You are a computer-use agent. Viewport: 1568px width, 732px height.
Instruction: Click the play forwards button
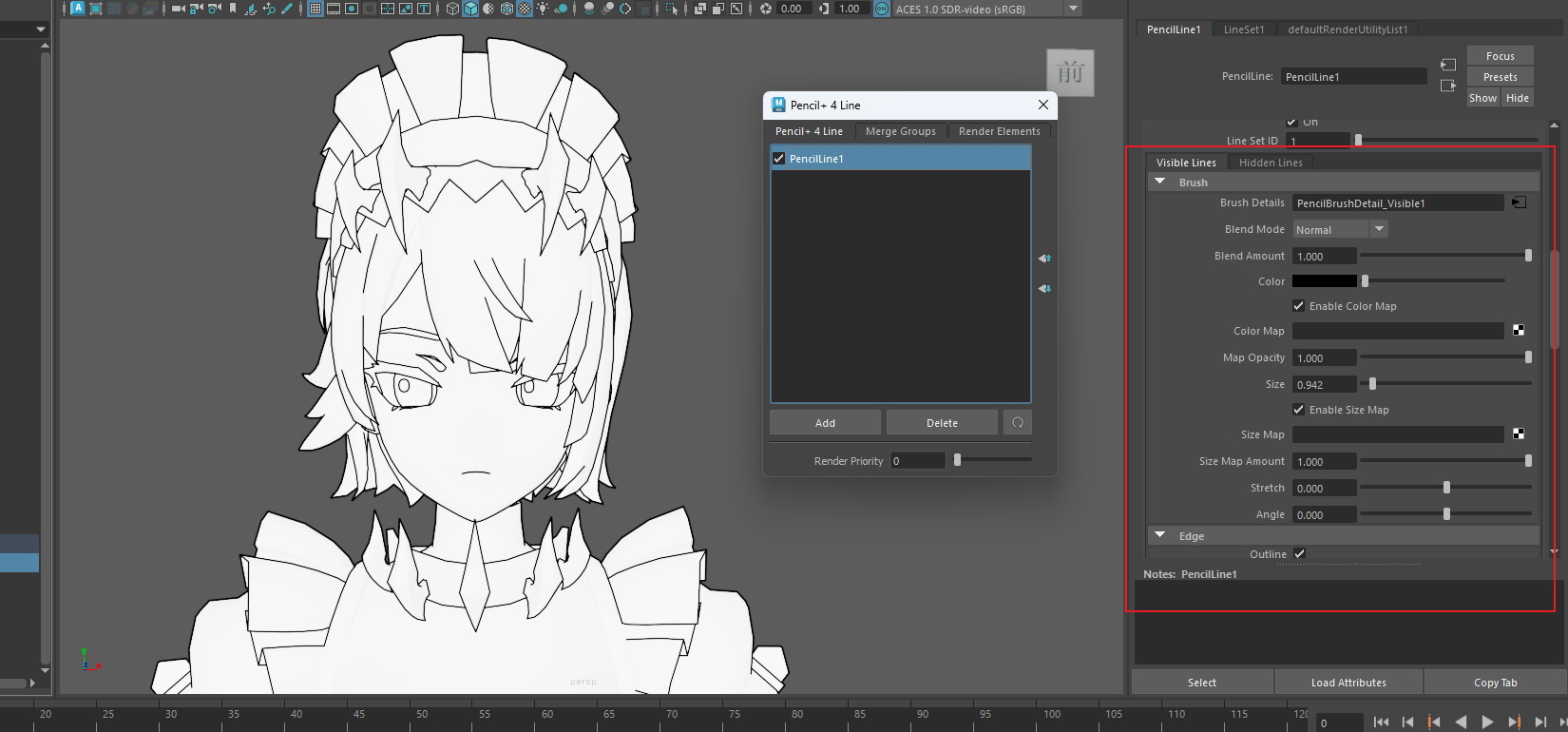point(1487,722)
